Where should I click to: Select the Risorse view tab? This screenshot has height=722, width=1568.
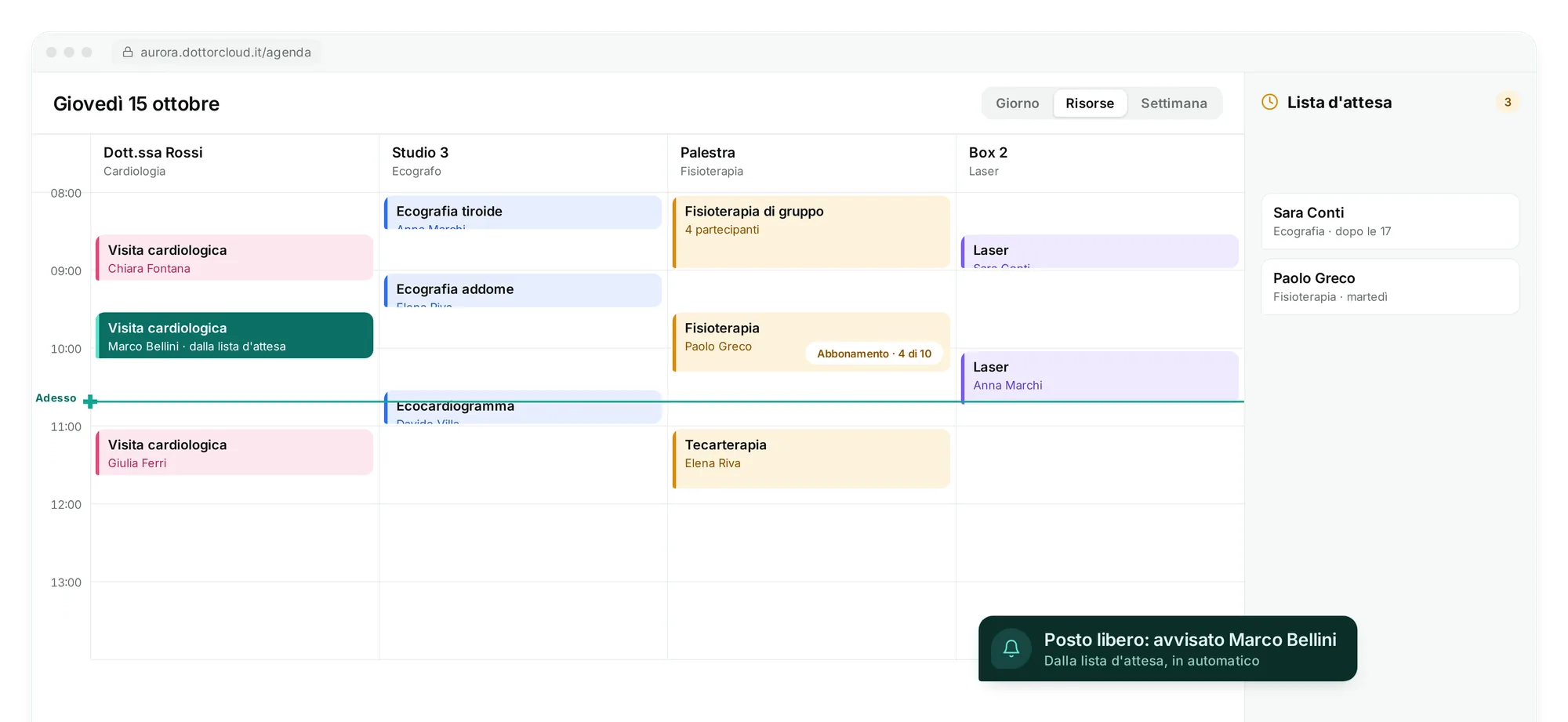[x=1090, y=103]
